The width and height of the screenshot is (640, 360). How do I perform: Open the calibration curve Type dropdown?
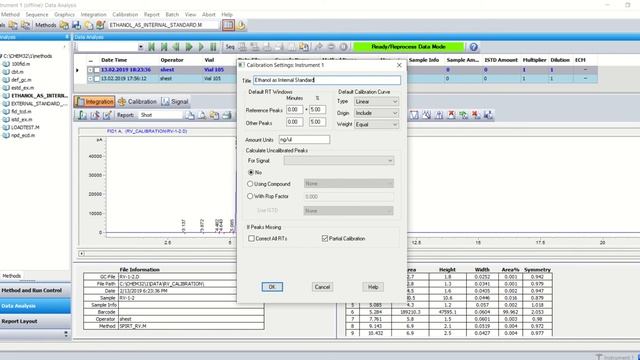(376, 102)
